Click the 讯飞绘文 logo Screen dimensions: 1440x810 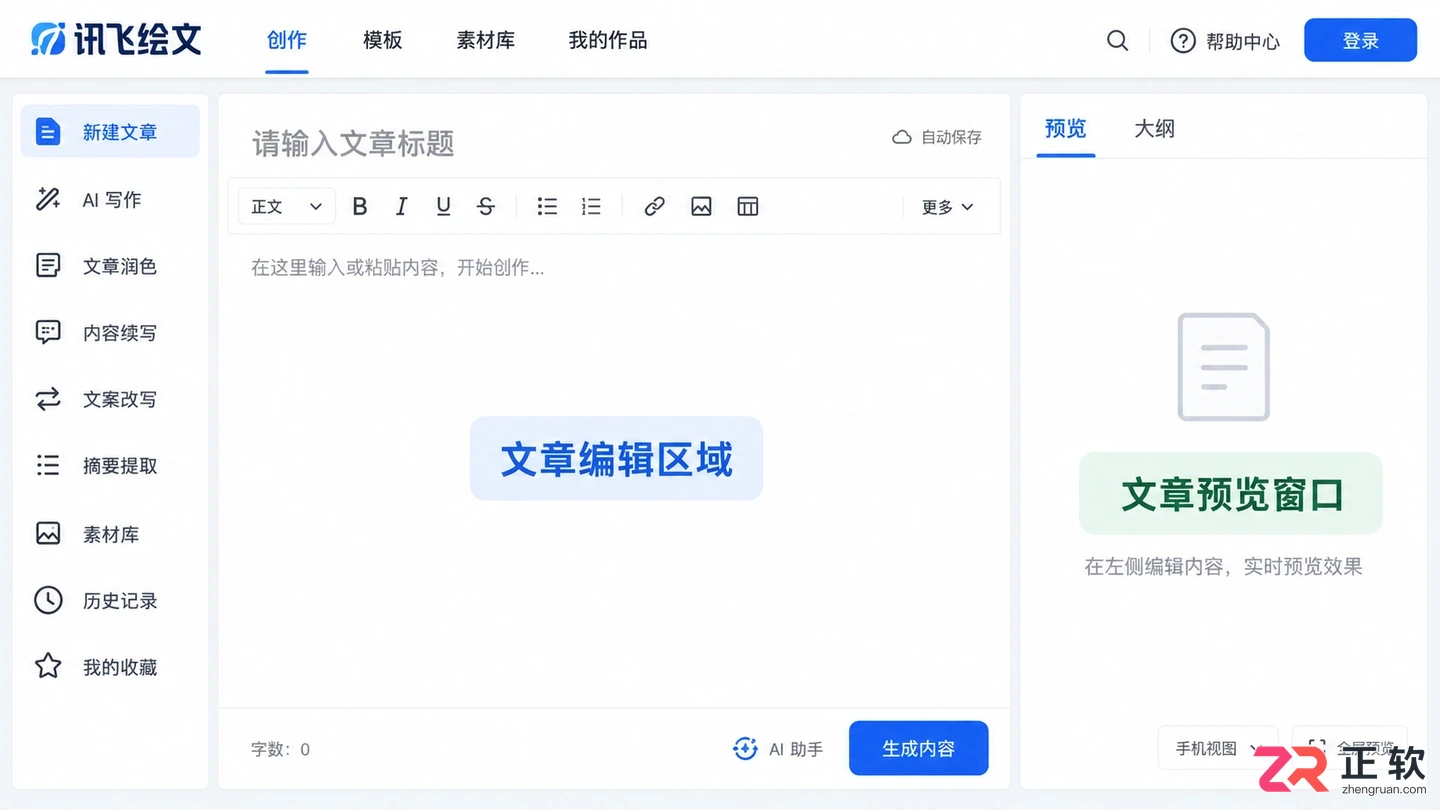pos(116,40)
